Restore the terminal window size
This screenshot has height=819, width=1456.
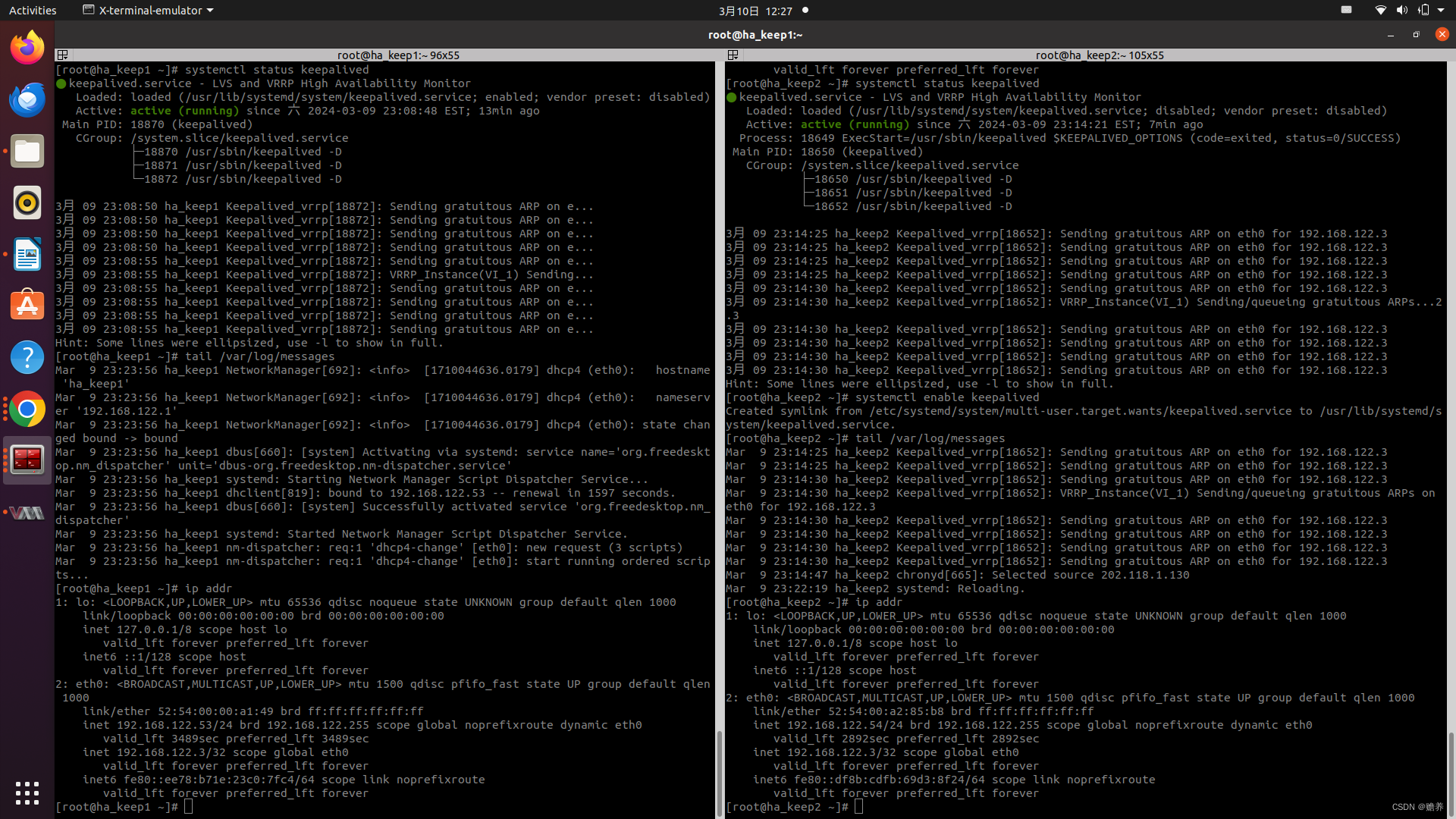coord(1416,35)
